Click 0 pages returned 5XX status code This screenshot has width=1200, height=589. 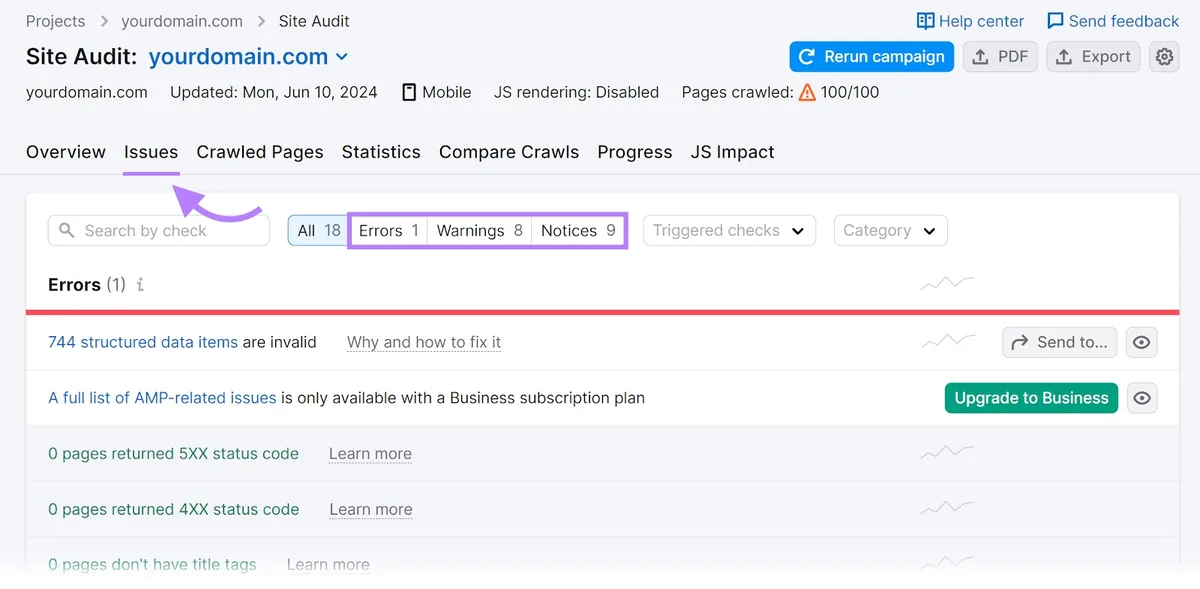coord(173,454)
